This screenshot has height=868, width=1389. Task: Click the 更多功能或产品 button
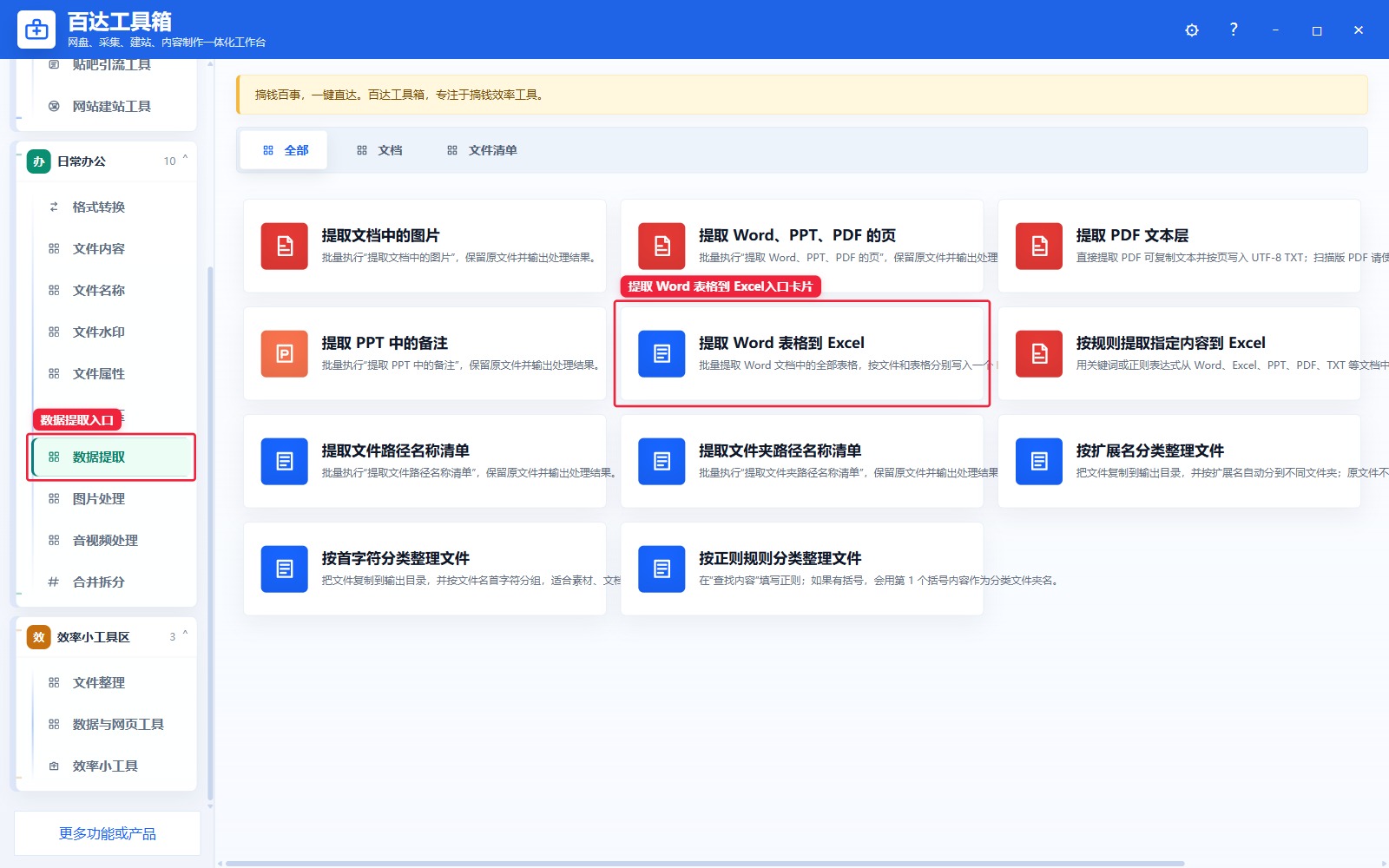(108, 833)
